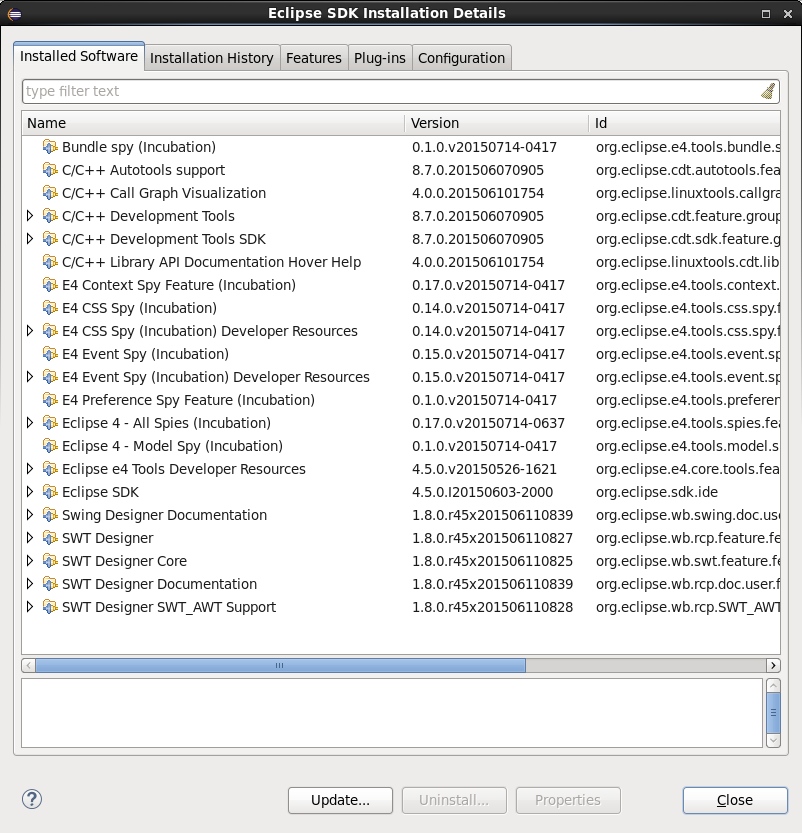Focus the type filter text field
Image resolution: width=802 pixels, height=833 pixels.
point(390,91)
